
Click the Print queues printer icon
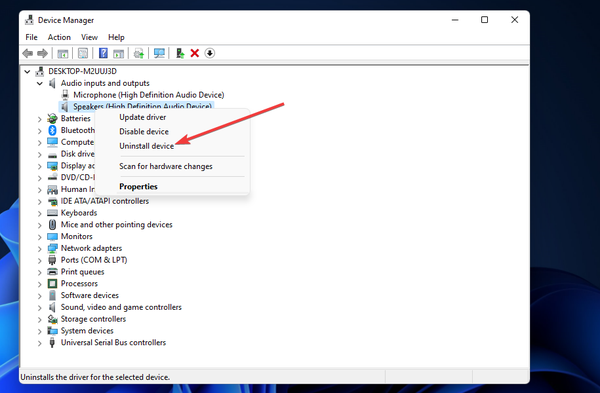52,272
